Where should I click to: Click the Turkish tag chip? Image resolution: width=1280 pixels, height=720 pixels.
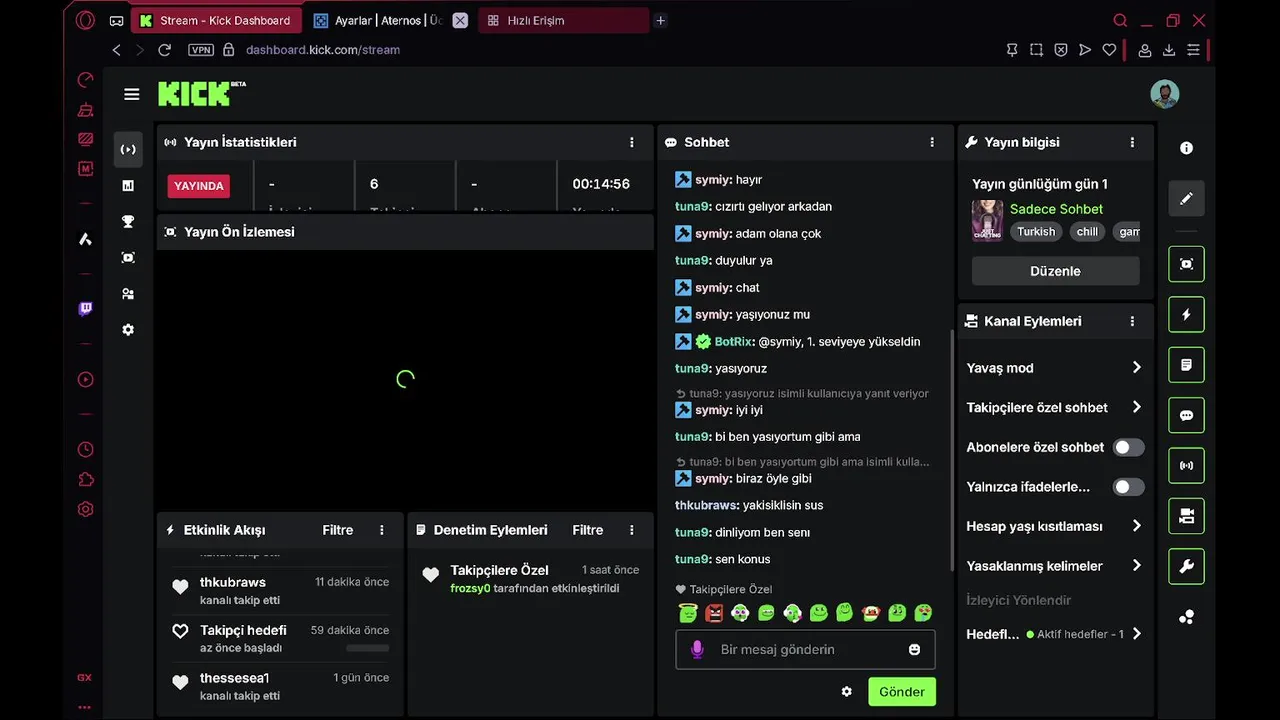point(1036,231)
